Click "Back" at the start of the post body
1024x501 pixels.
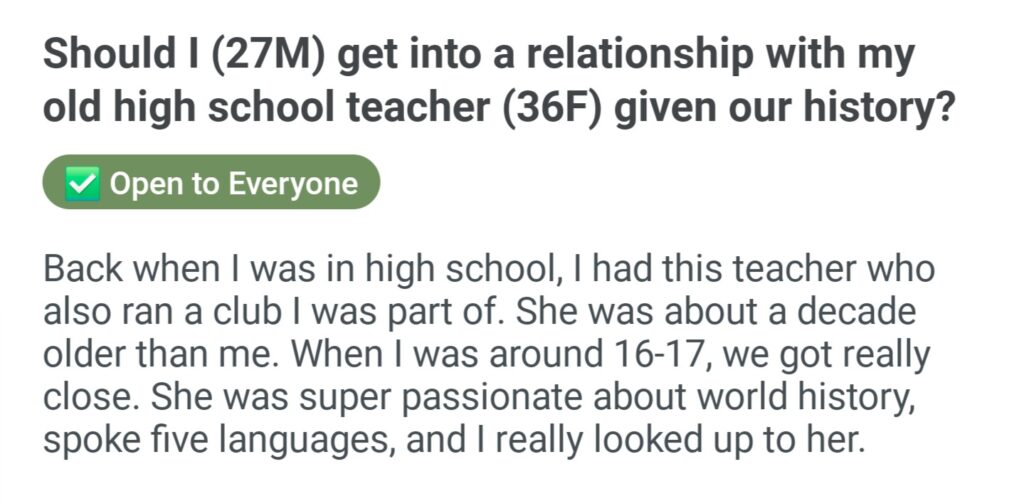(x=84, y=270)
